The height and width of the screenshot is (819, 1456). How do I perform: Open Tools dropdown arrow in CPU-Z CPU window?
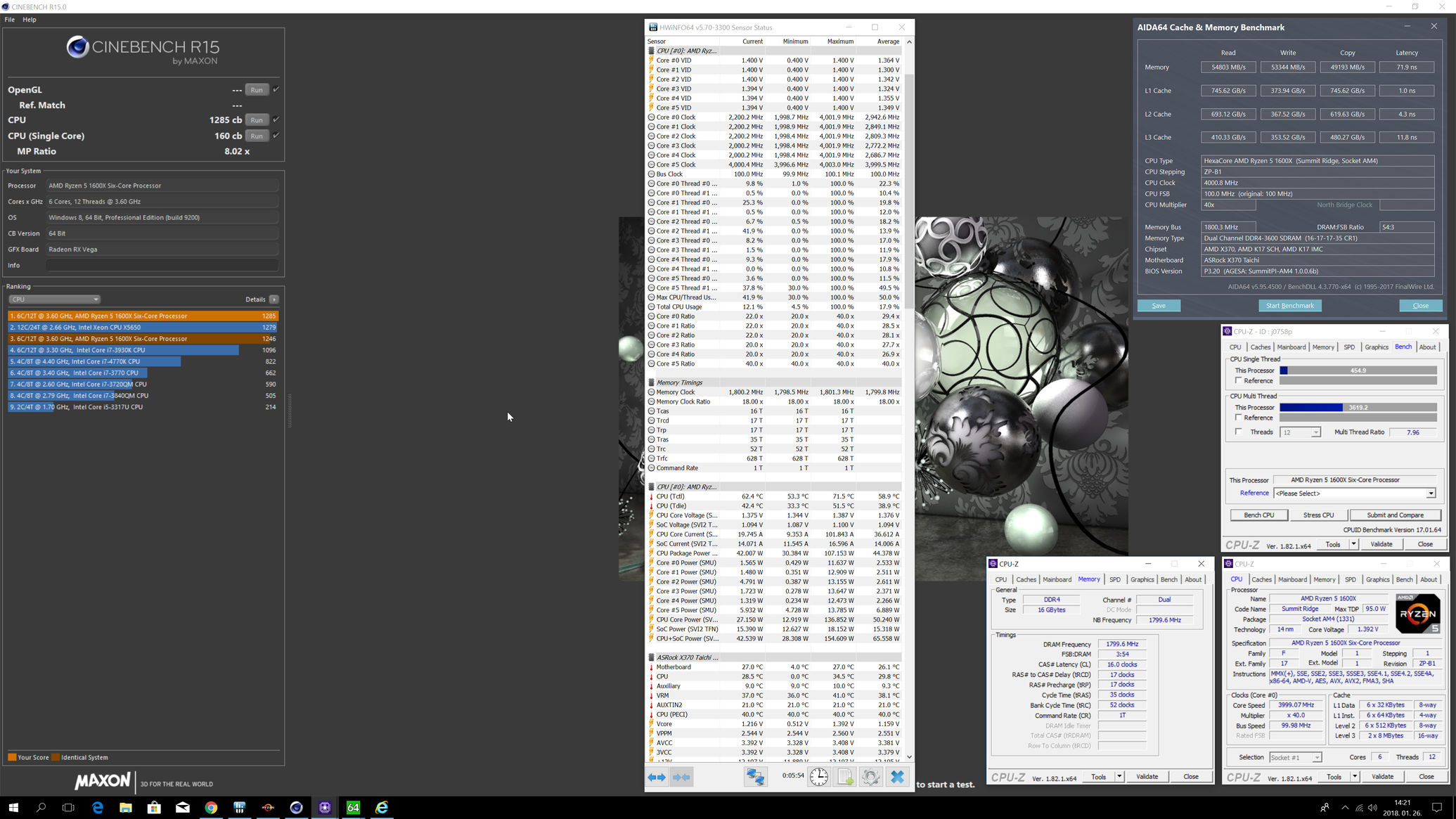[x=1354, y=777]
